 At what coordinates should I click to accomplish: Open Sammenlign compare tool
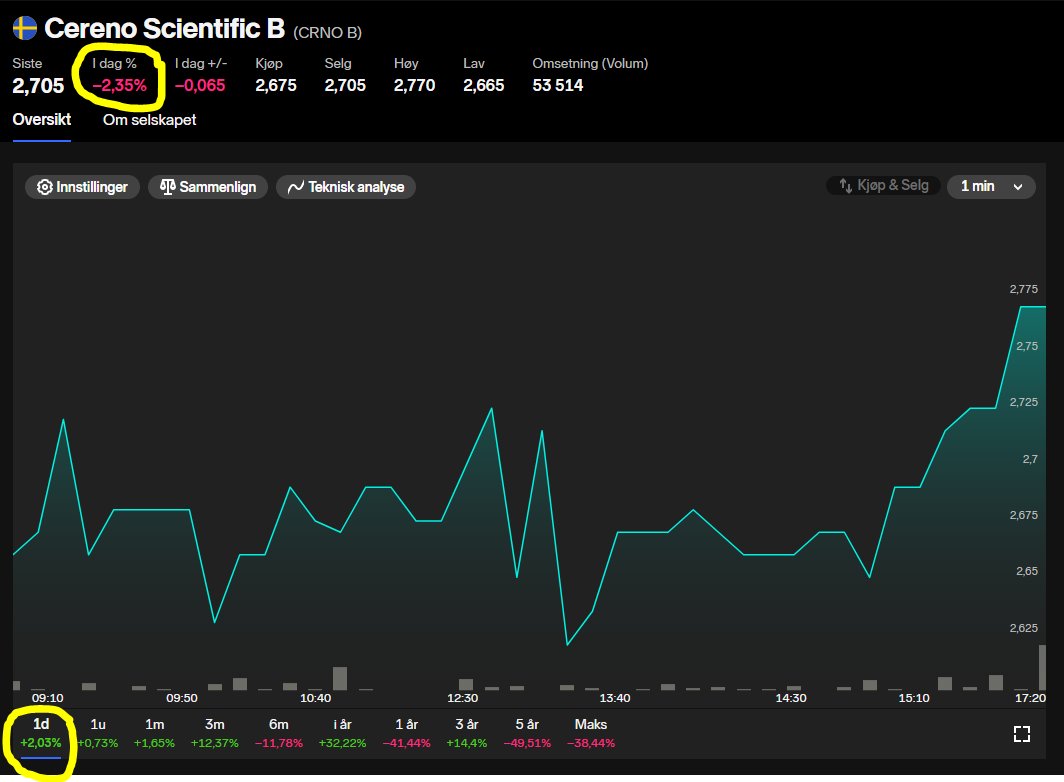(x=208, y=187)
